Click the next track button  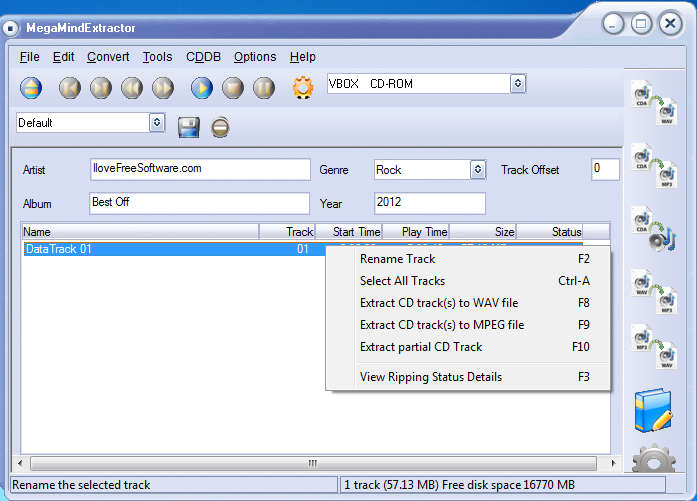101,88
